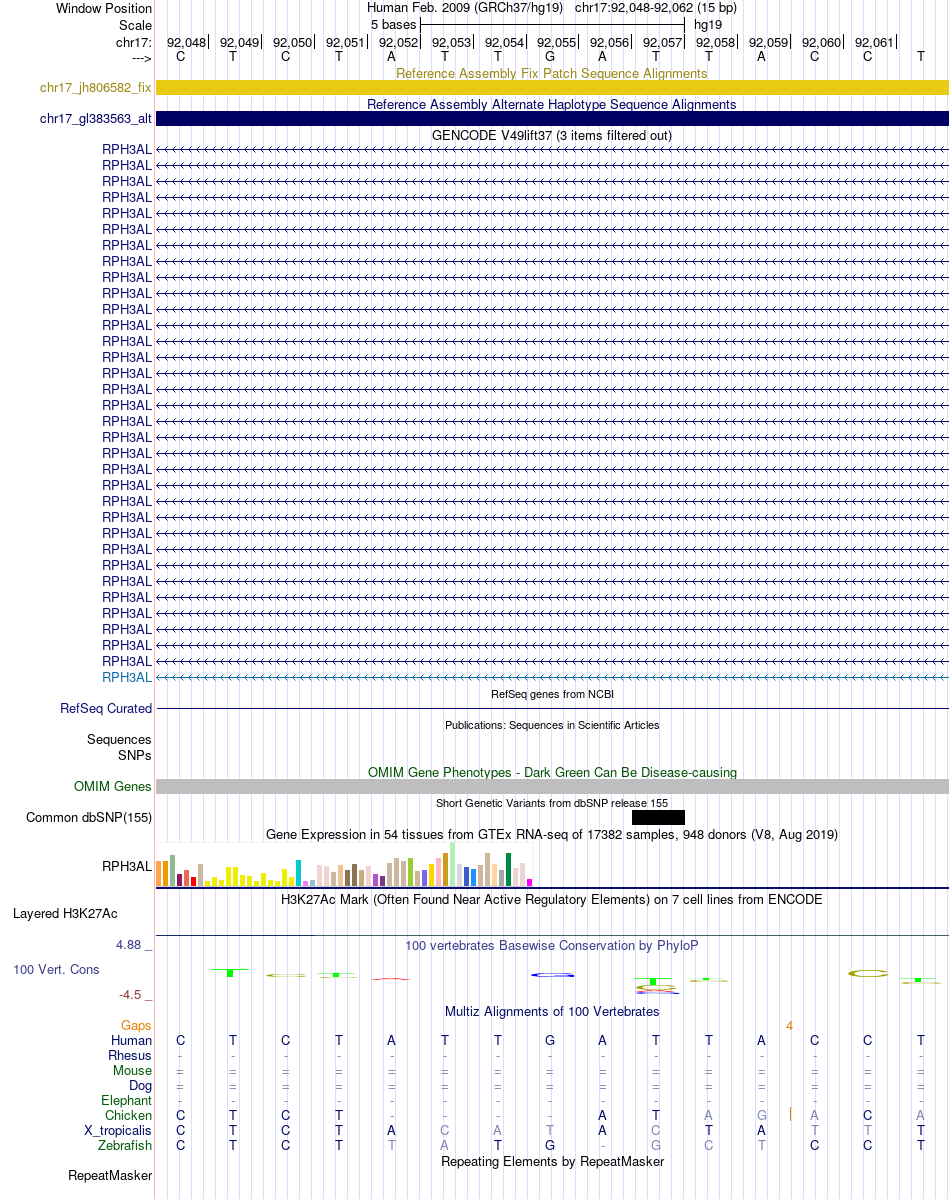Click the Scale label
The width and height of the screenshot is (950, 1199).
click(x=135, y=25)
